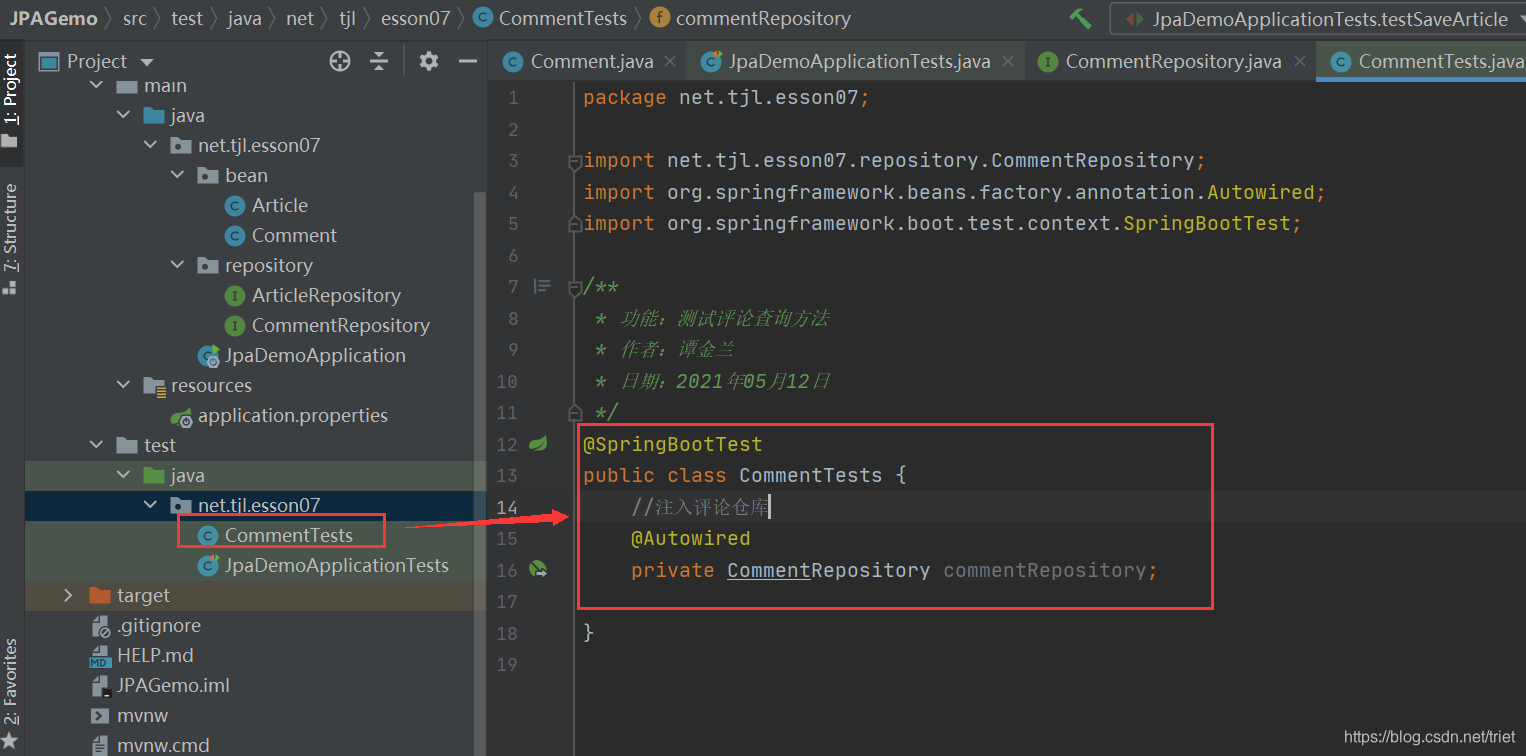Select the Article class in tree
Image resolution: width=1526 pixels, height=756 pixels.
tap(279, 205)
